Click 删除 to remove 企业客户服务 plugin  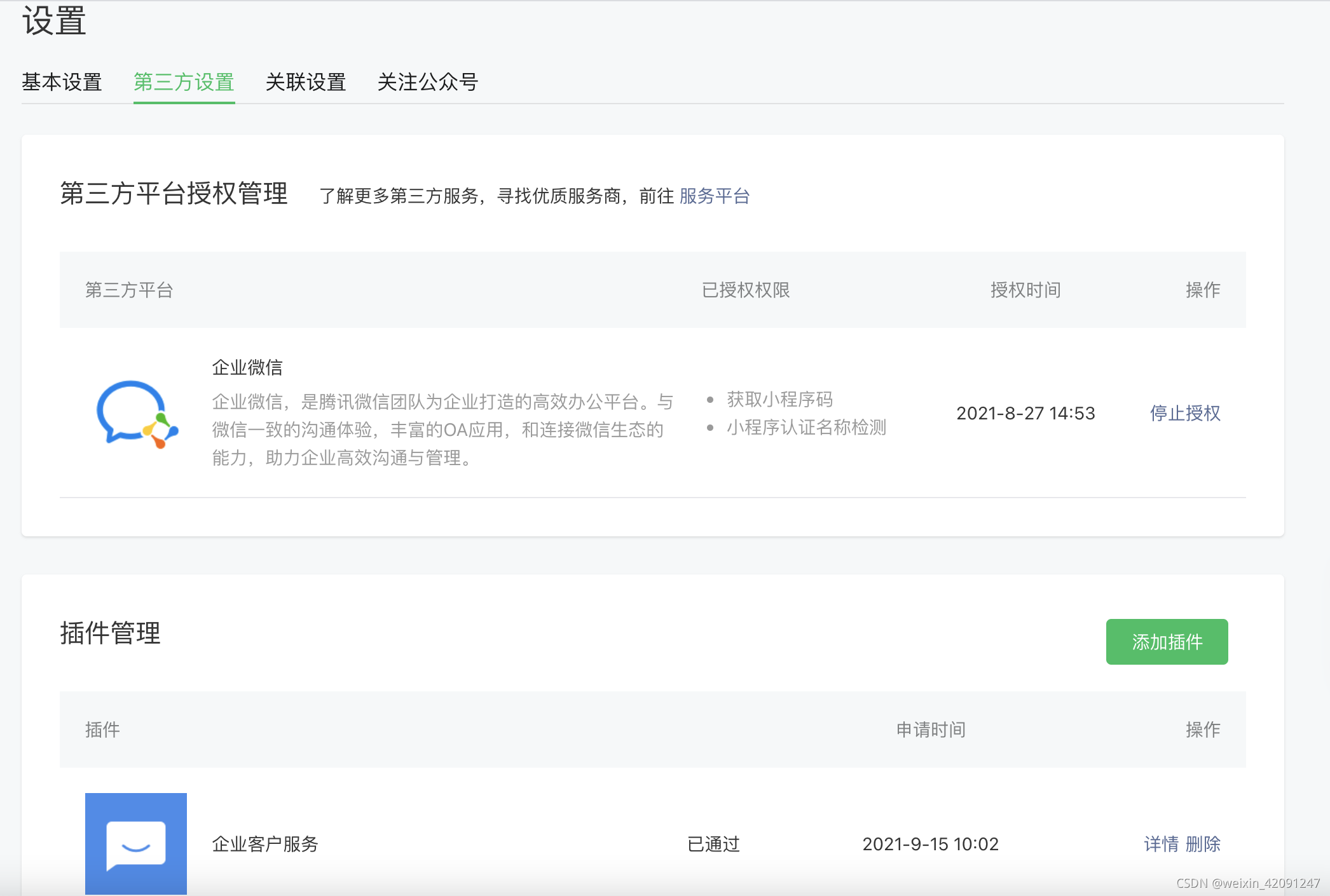tap(1203, 844)
